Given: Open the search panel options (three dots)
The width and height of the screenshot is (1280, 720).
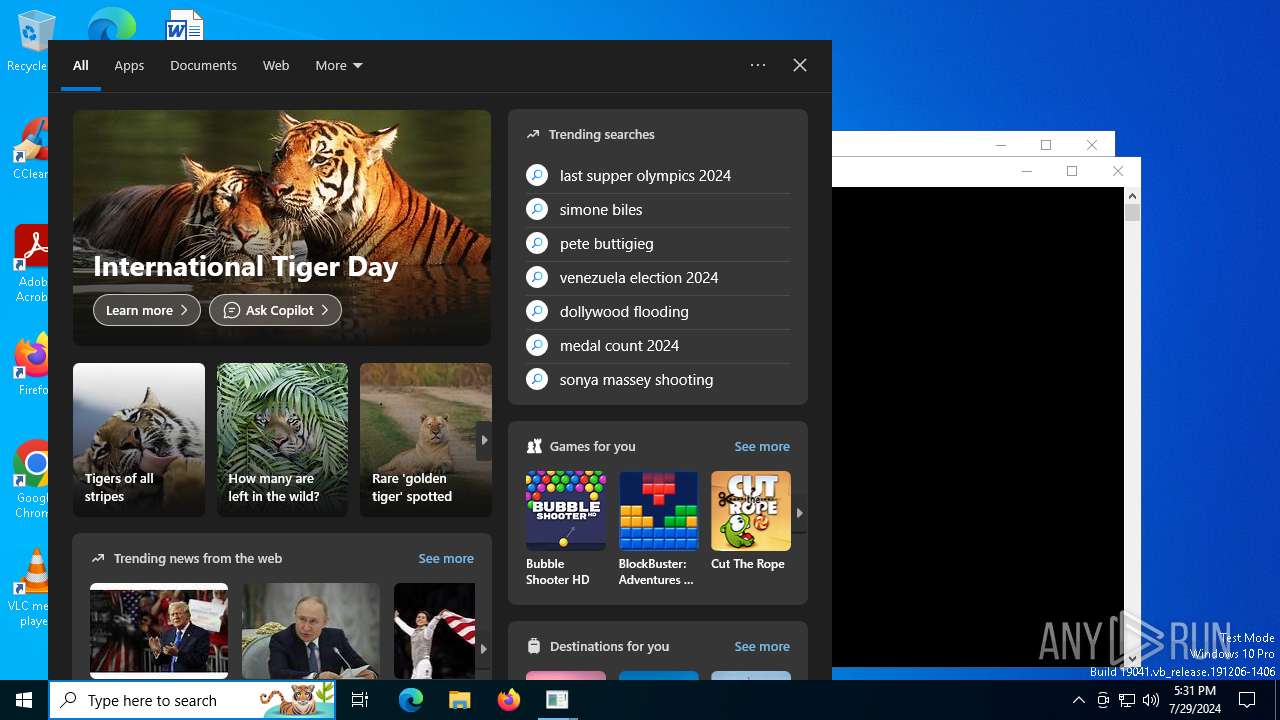Looking at the screenshot, I should [x=758, y=65].
